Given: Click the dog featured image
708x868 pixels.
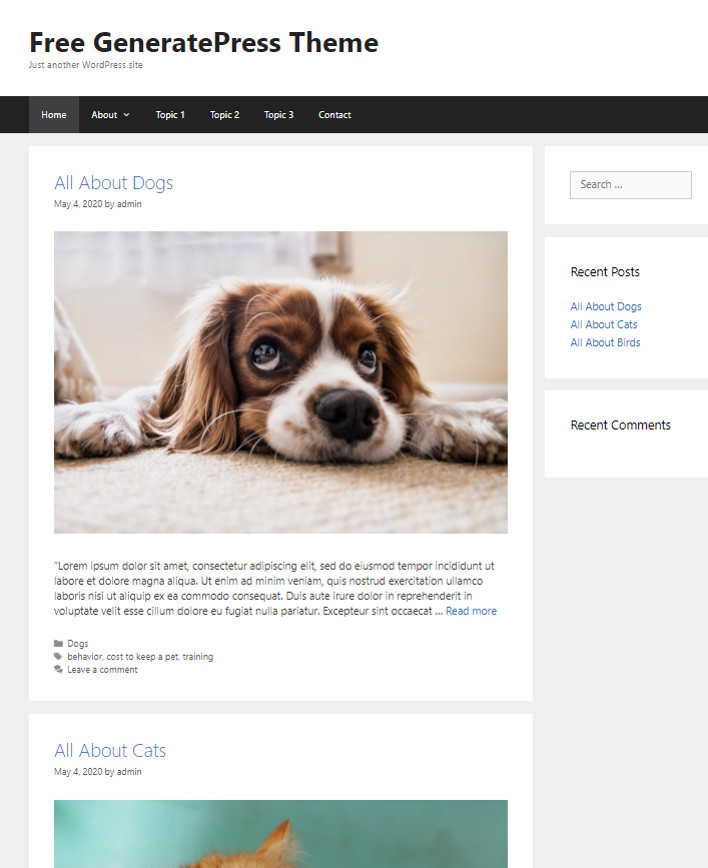Looking at the screenshot, I should (x=281, y=383).
